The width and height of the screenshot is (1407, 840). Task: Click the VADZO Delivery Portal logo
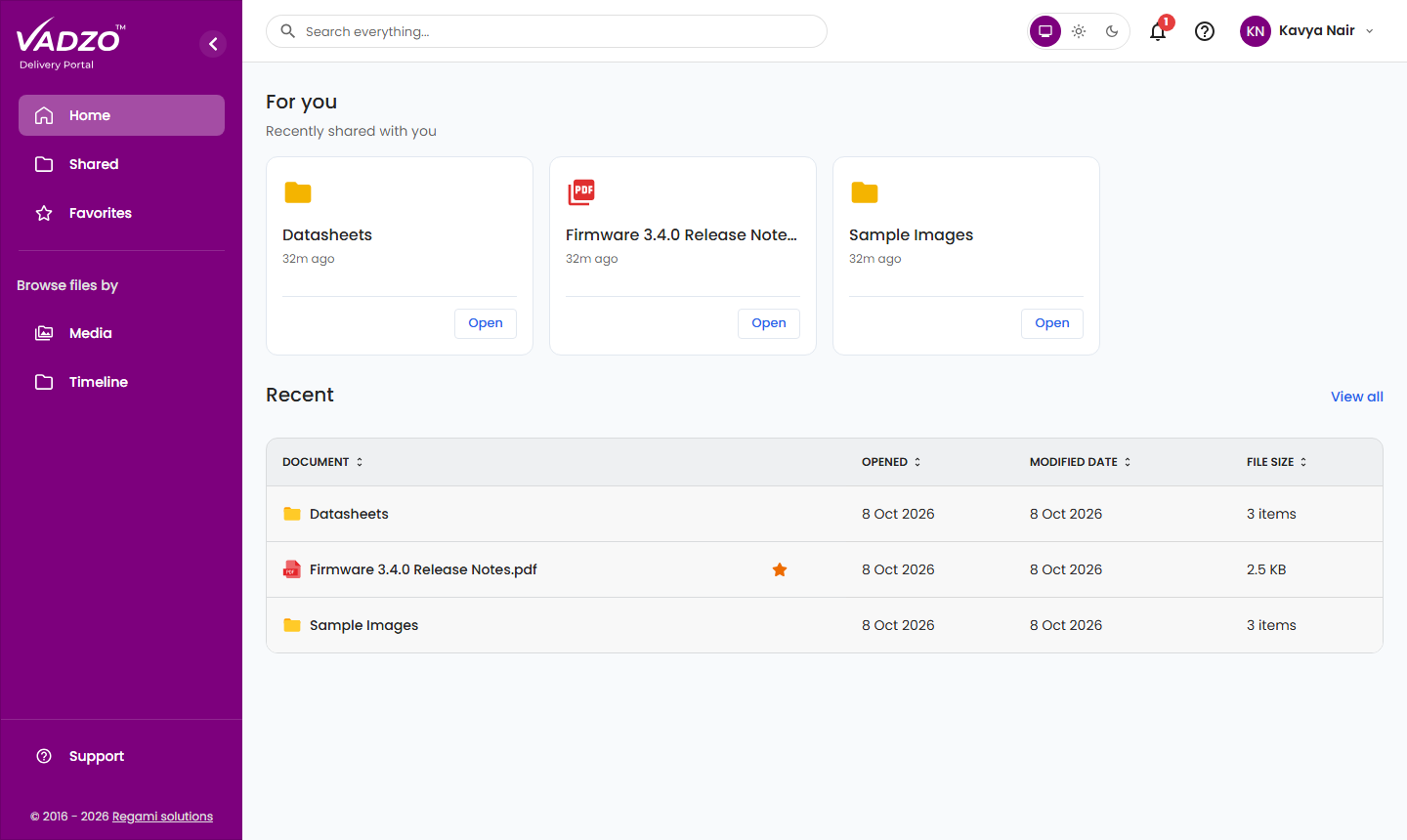[70, 45]
